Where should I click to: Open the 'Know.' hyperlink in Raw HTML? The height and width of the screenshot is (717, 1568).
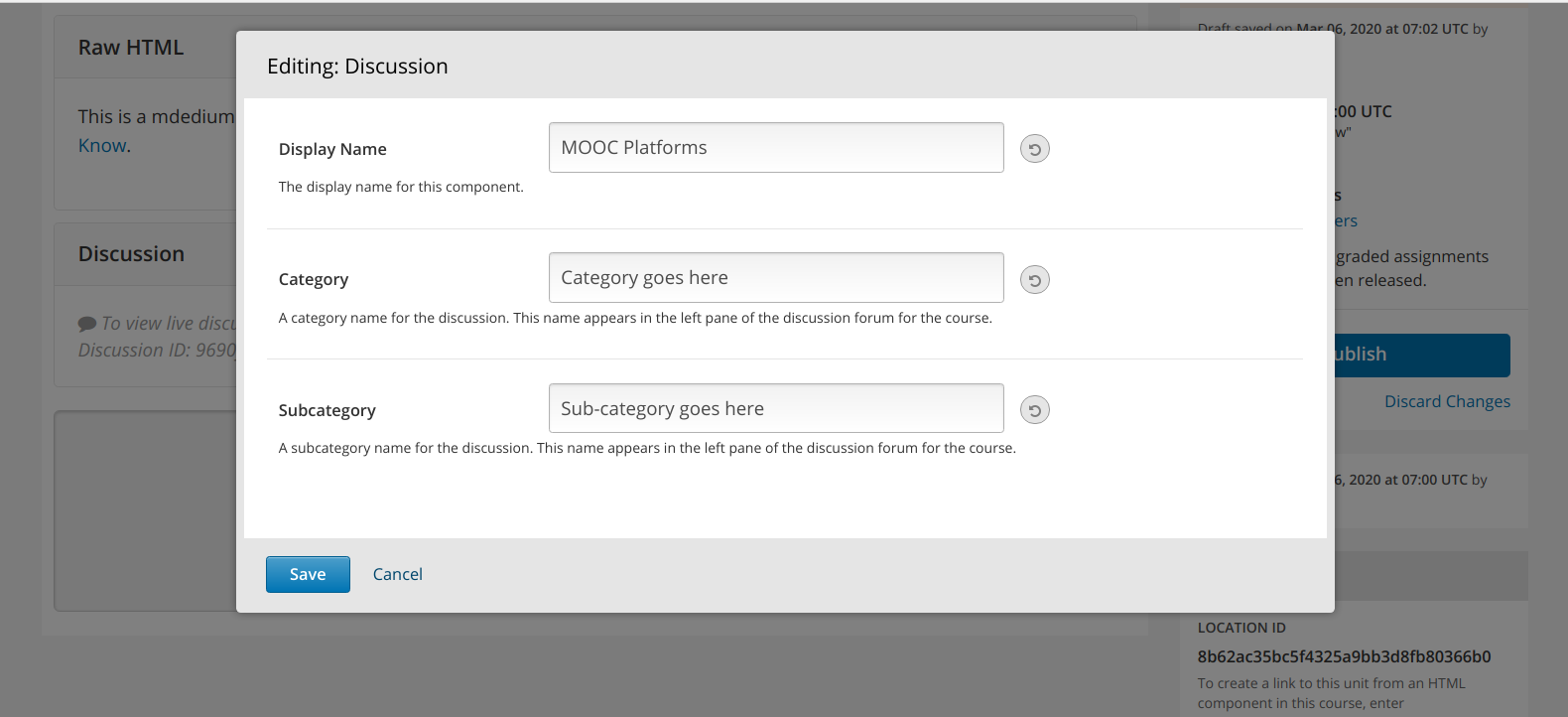point(103,146)
